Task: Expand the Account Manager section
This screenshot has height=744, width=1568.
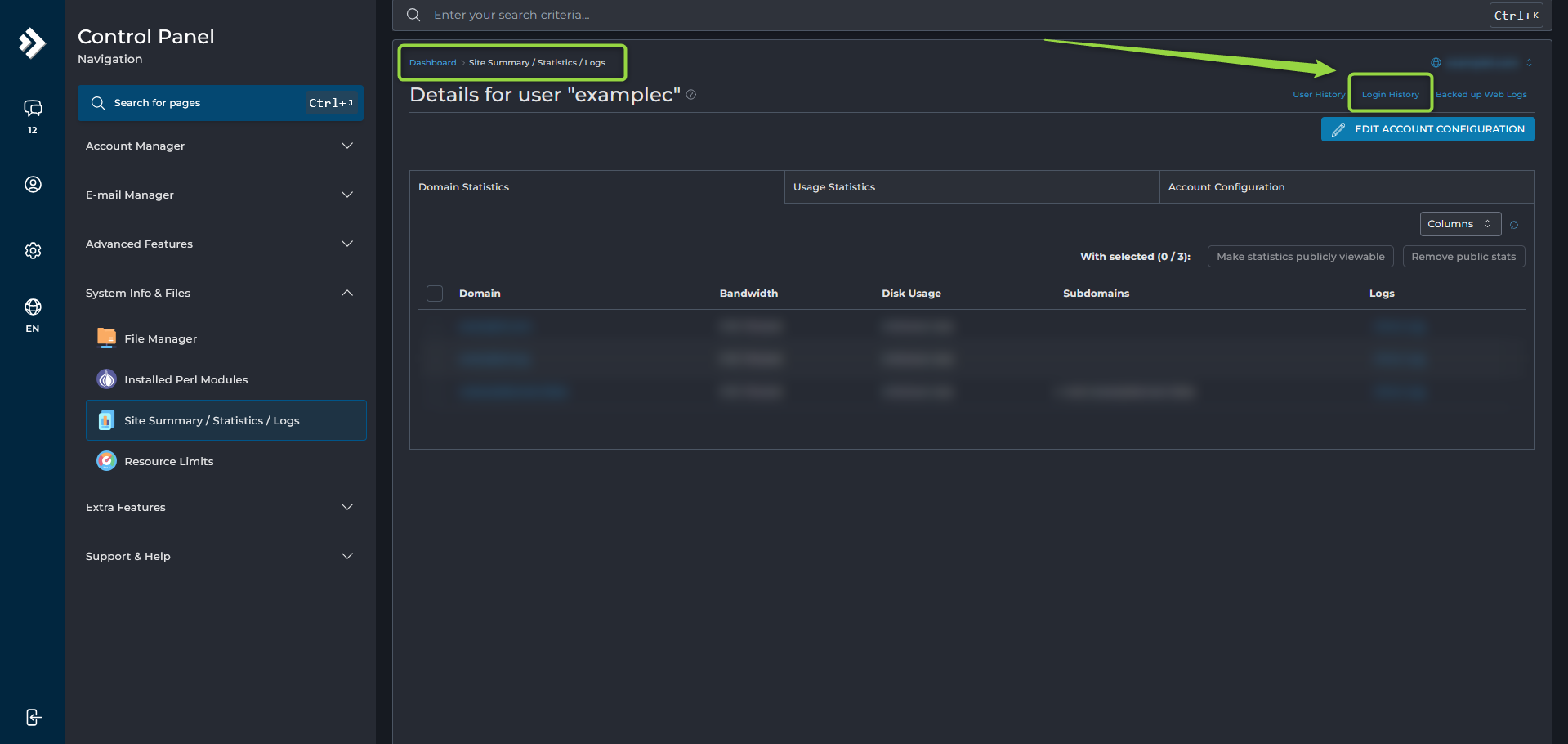Action: pos(221,146)
